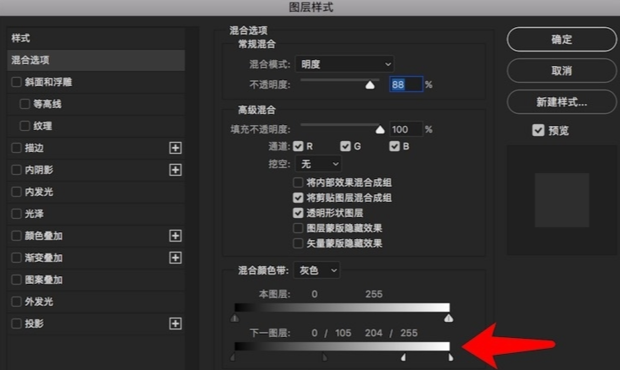The width and height of the screenshot is (620, 370).
Task: Add another 渐变叠加 effect with plus icon
Action: pos(175,258)
